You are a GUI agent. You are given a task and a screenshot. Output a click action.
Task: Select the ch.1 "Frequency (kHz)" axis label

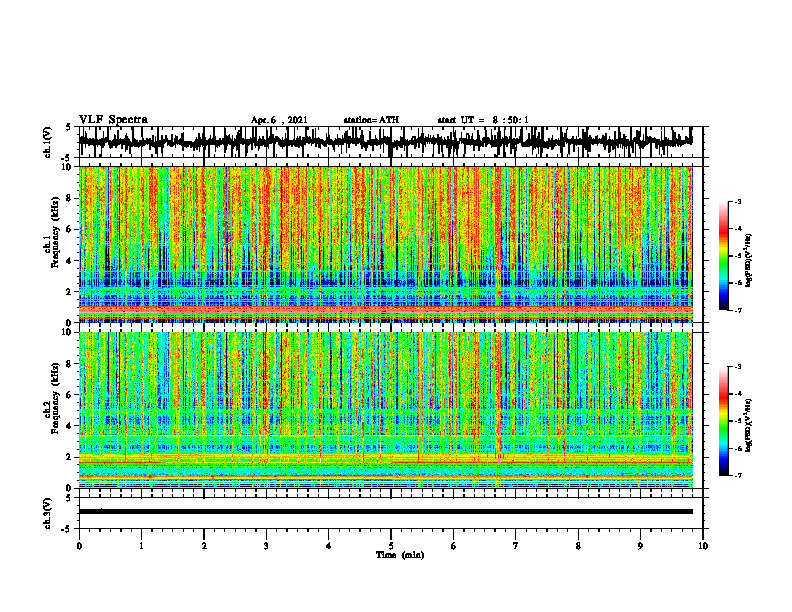(55, 233)
